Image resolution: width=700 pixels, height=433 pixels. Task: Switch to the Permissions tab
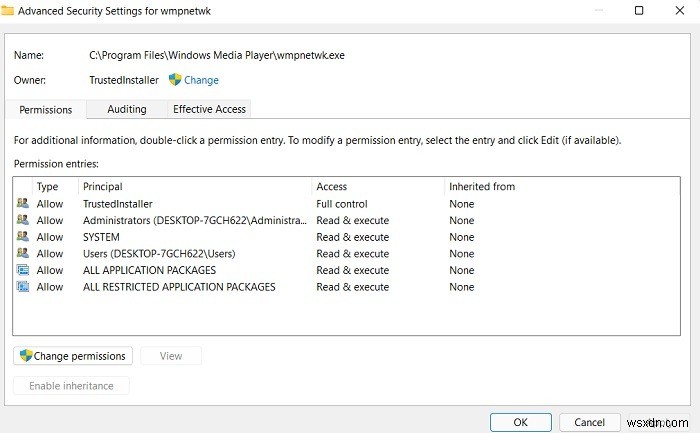[x=46, y=110]
